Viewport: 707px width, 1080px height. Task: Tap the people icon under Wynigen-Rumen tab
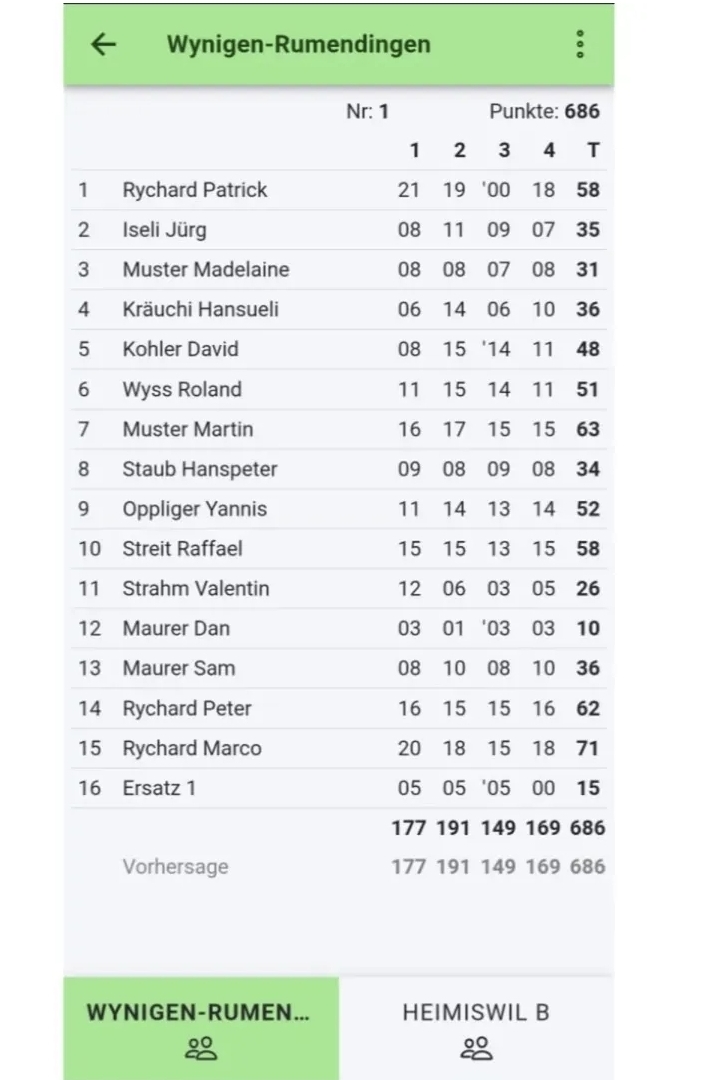(201, 1048)
